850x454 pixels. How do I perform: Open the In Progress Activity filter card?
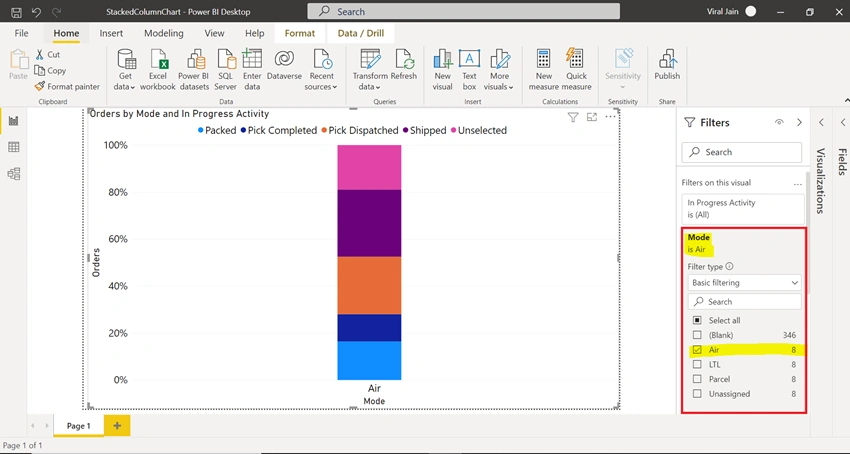tap(743, 209)
